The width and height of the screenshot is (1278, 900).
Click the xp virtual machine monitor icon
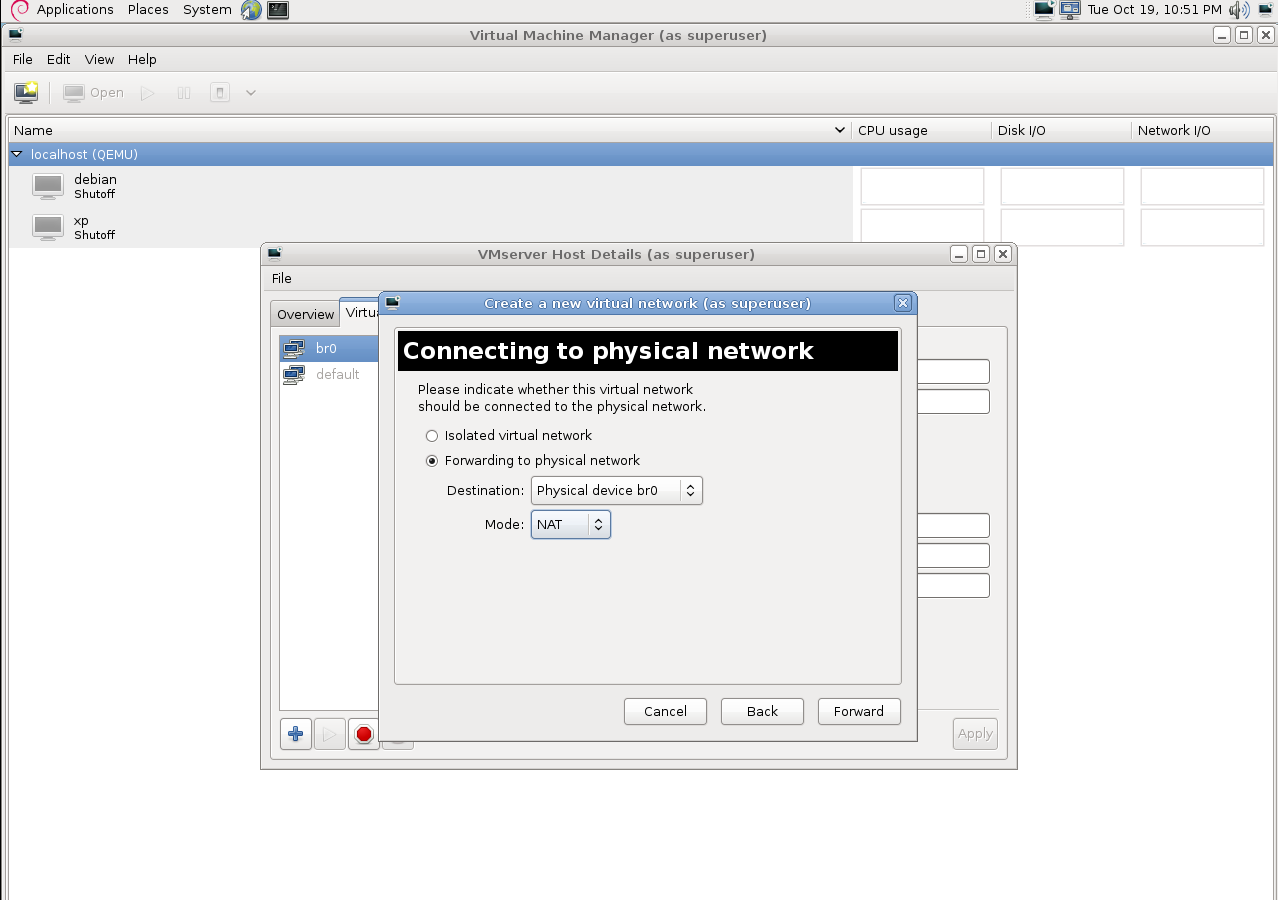point(48,227)
